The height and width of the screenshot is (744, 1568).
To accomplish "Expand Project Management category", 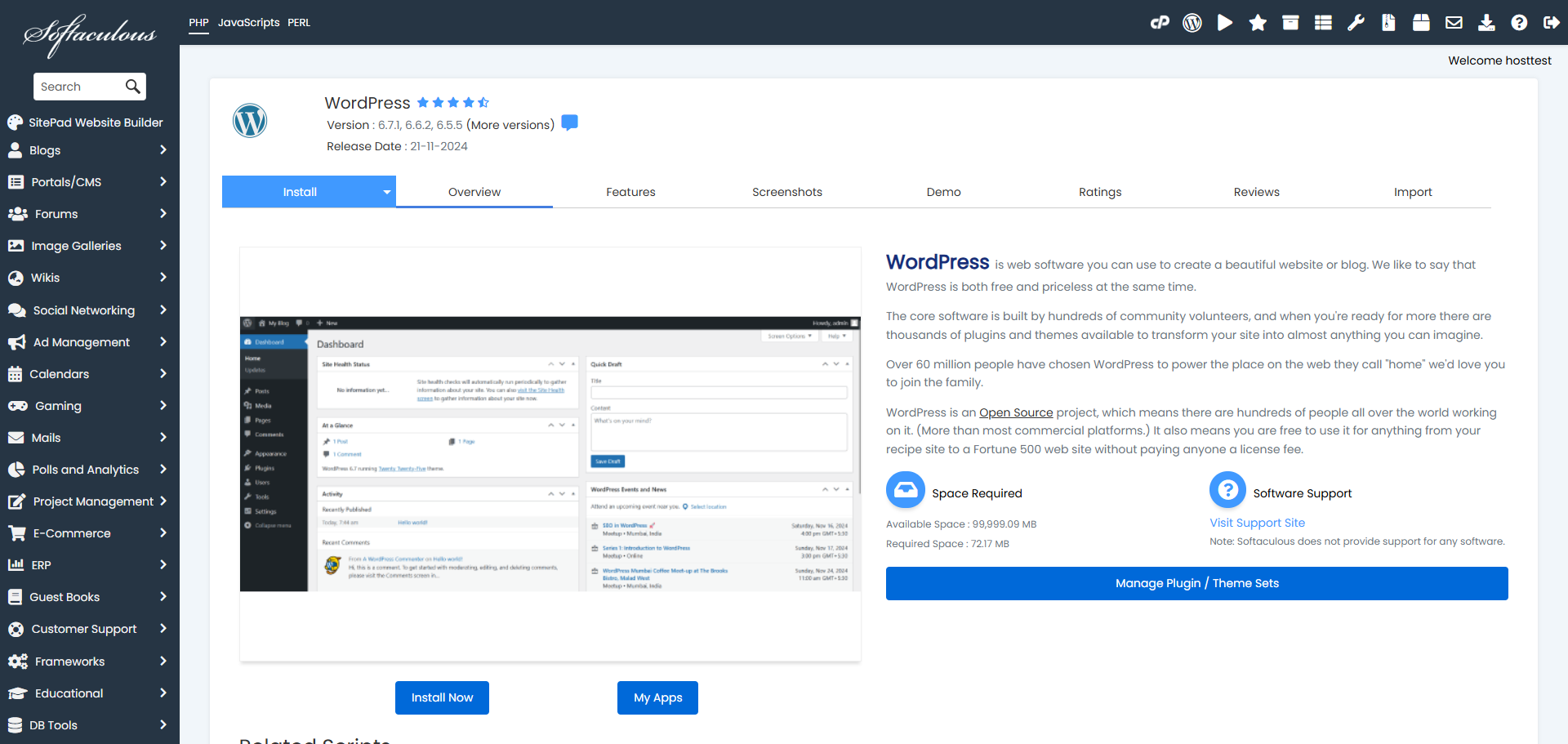I will [90, 501].
